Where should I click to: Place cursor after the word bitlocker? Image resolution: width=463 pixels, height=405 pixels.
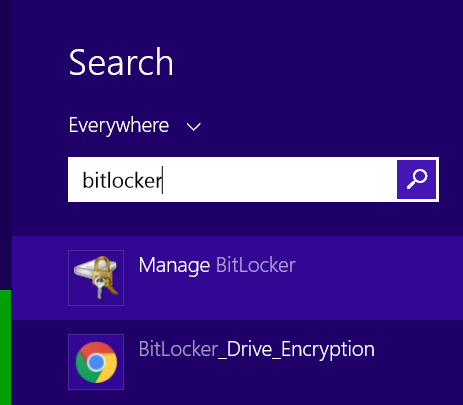pyautogui.click(x=162, y=180)
